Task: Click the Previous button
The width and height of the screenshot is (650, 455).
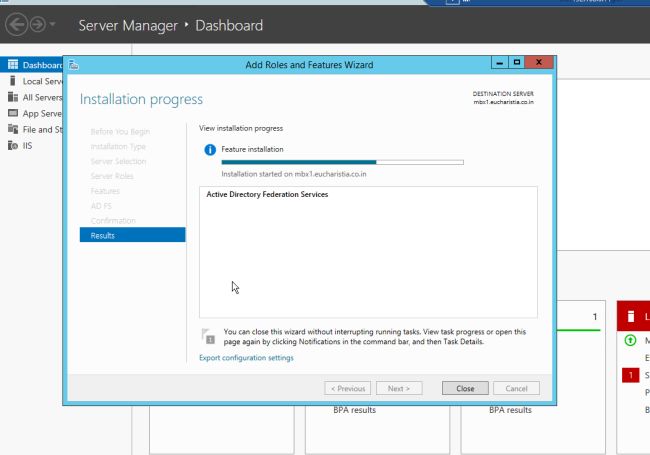Action: [348, 388]
